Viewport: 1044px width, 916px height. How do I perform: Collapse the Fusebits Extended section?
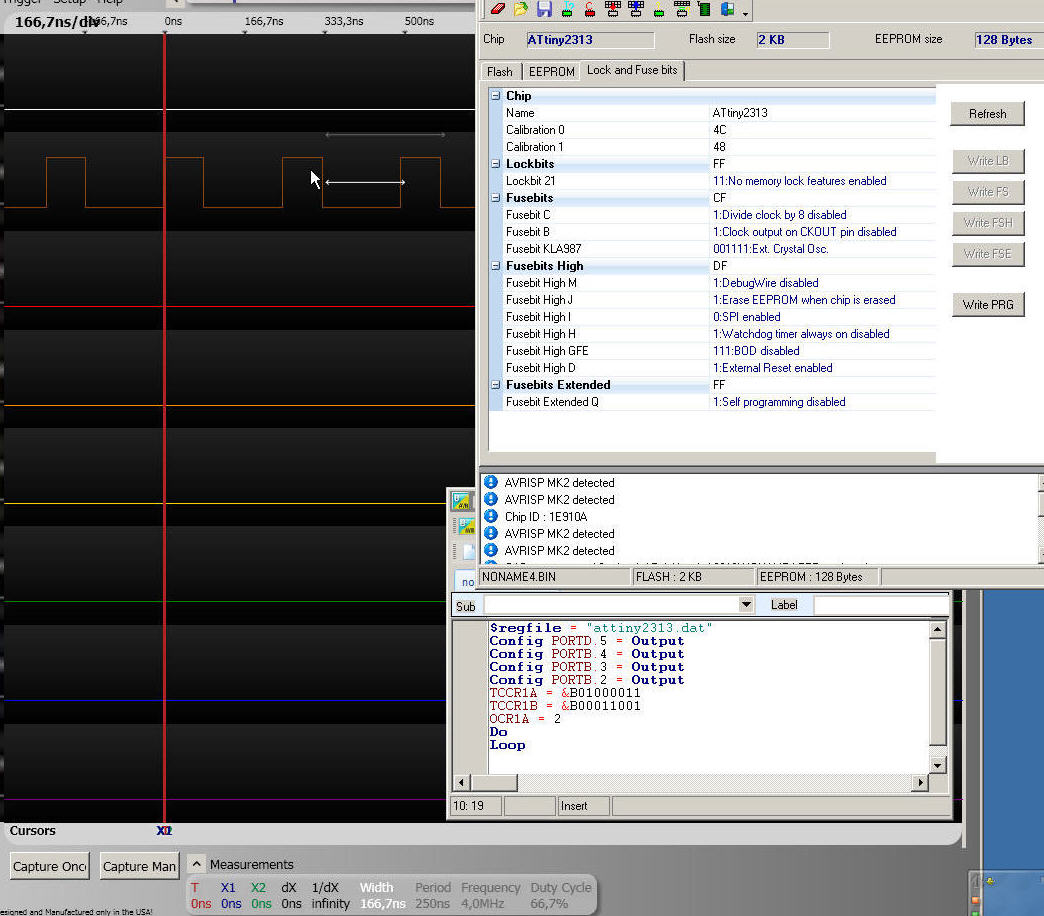495,385
